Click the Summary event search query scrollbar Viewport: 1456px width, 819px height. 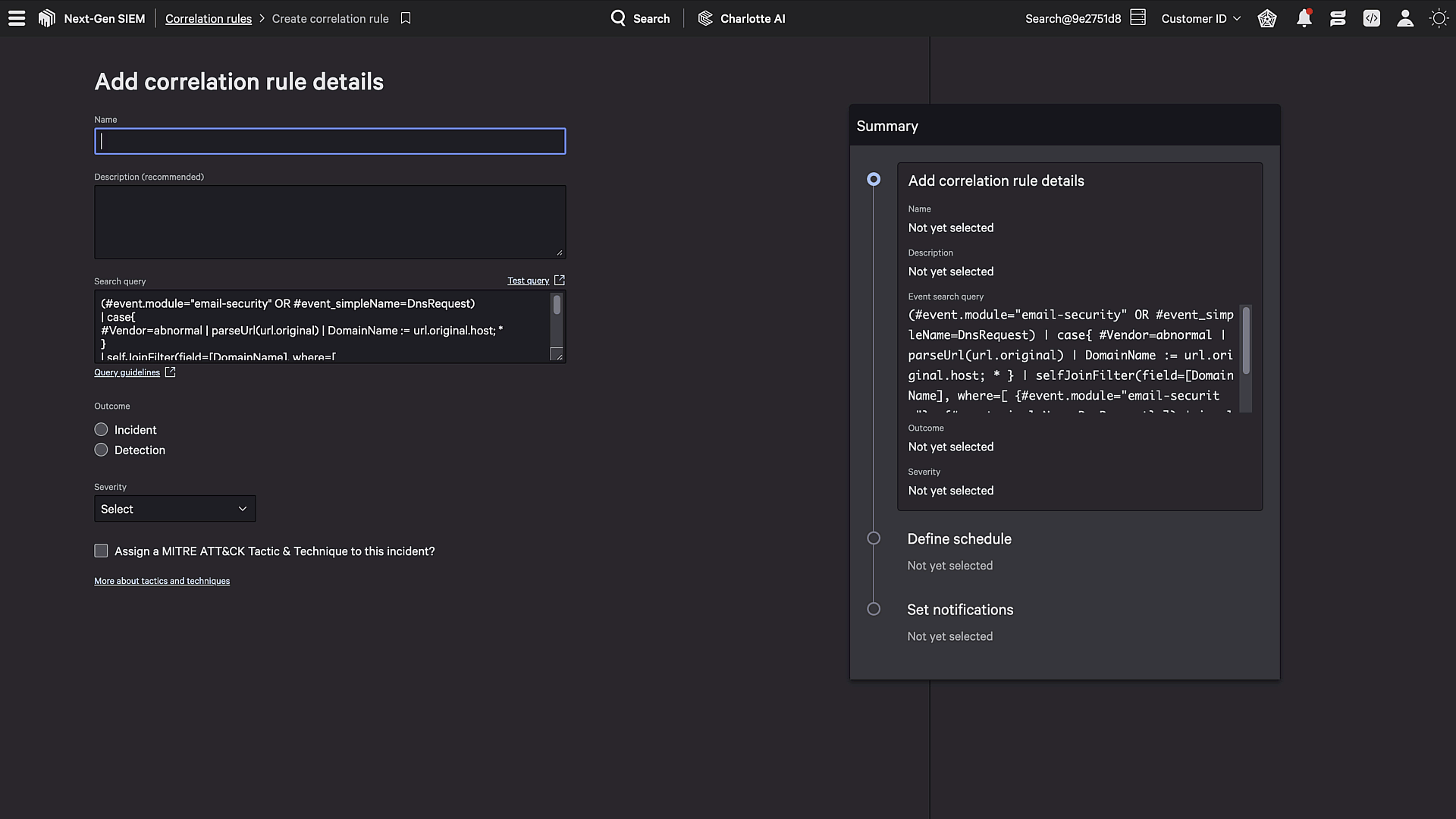pyautogui.click(x=1246, y=340)
